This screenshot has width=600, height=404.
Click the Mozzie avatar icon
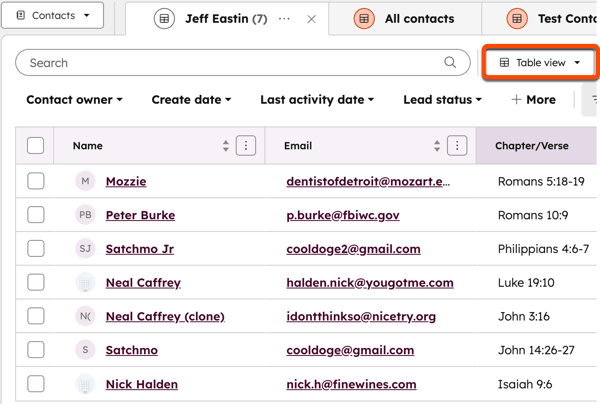point(86,181)
